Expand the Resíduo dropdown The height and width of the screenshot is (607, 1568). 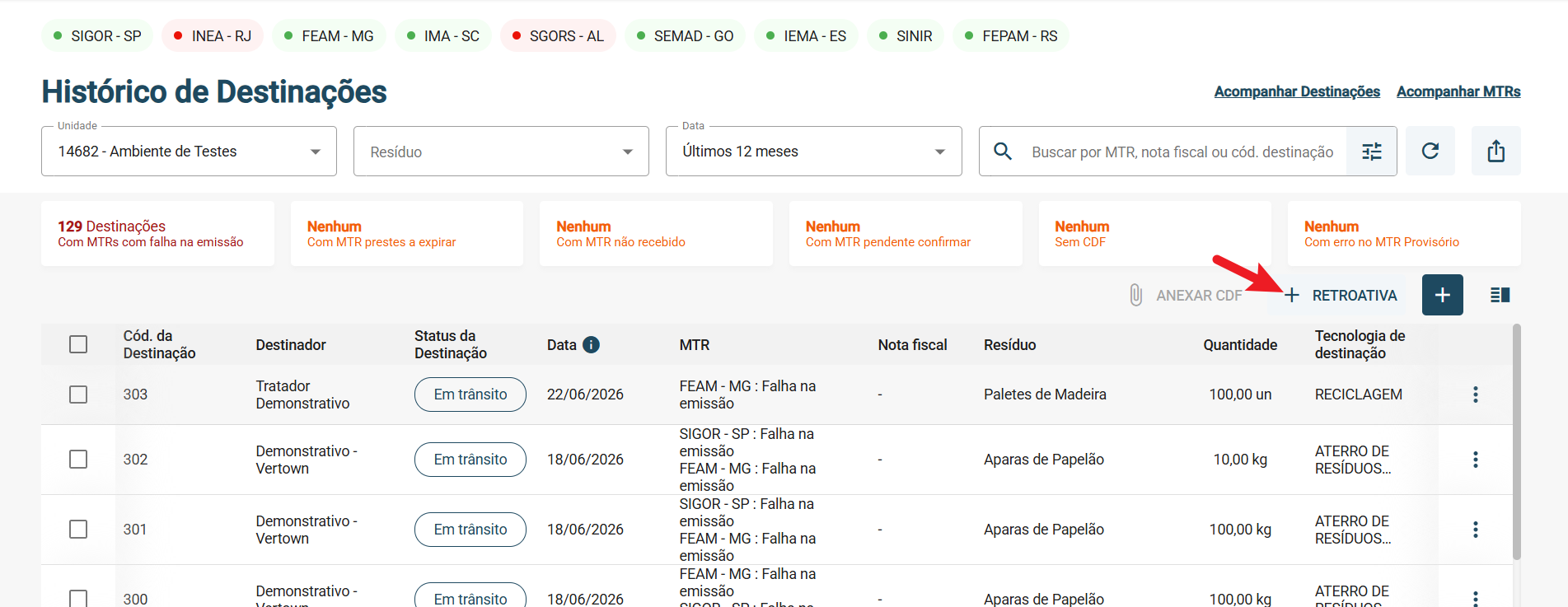point(501,152)
